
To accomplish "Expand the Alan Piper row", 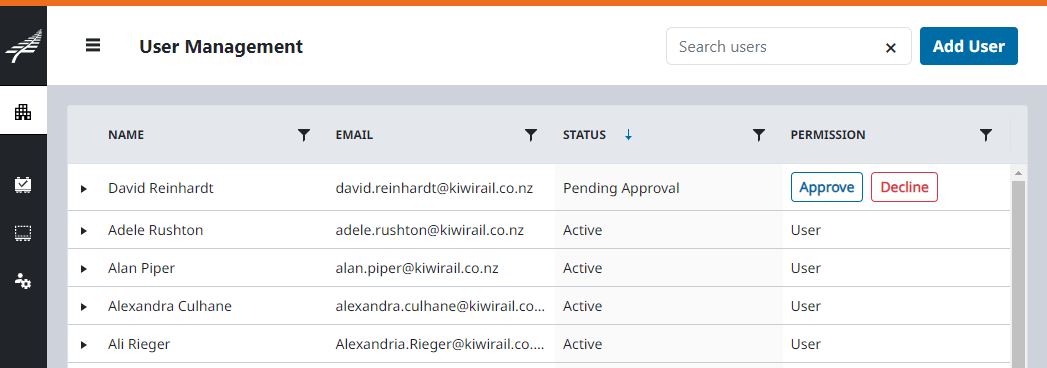I will tap(84, 269).
